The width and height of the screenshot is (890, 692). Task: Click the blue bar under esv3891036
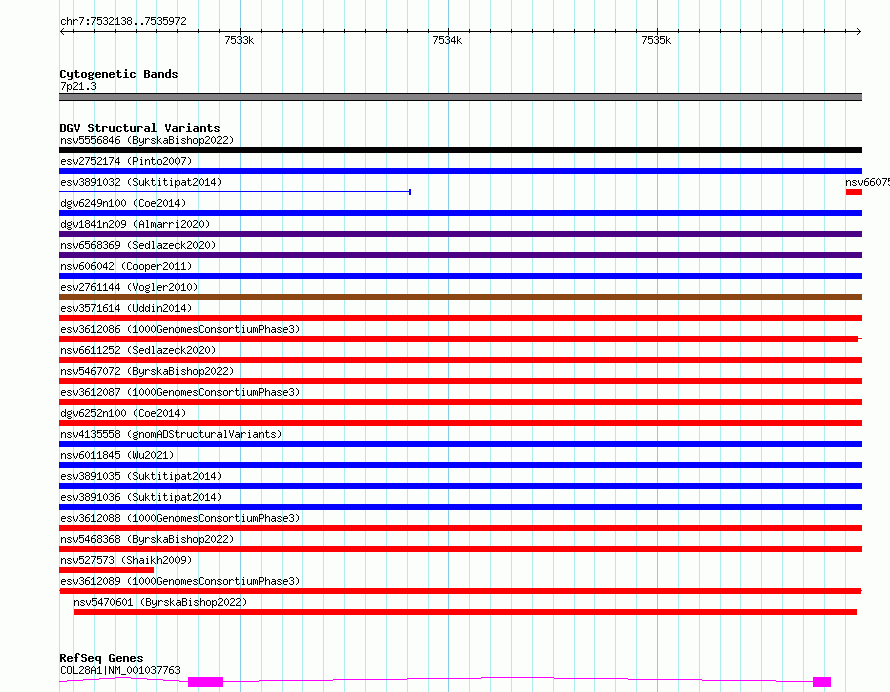tap(460, 507)
